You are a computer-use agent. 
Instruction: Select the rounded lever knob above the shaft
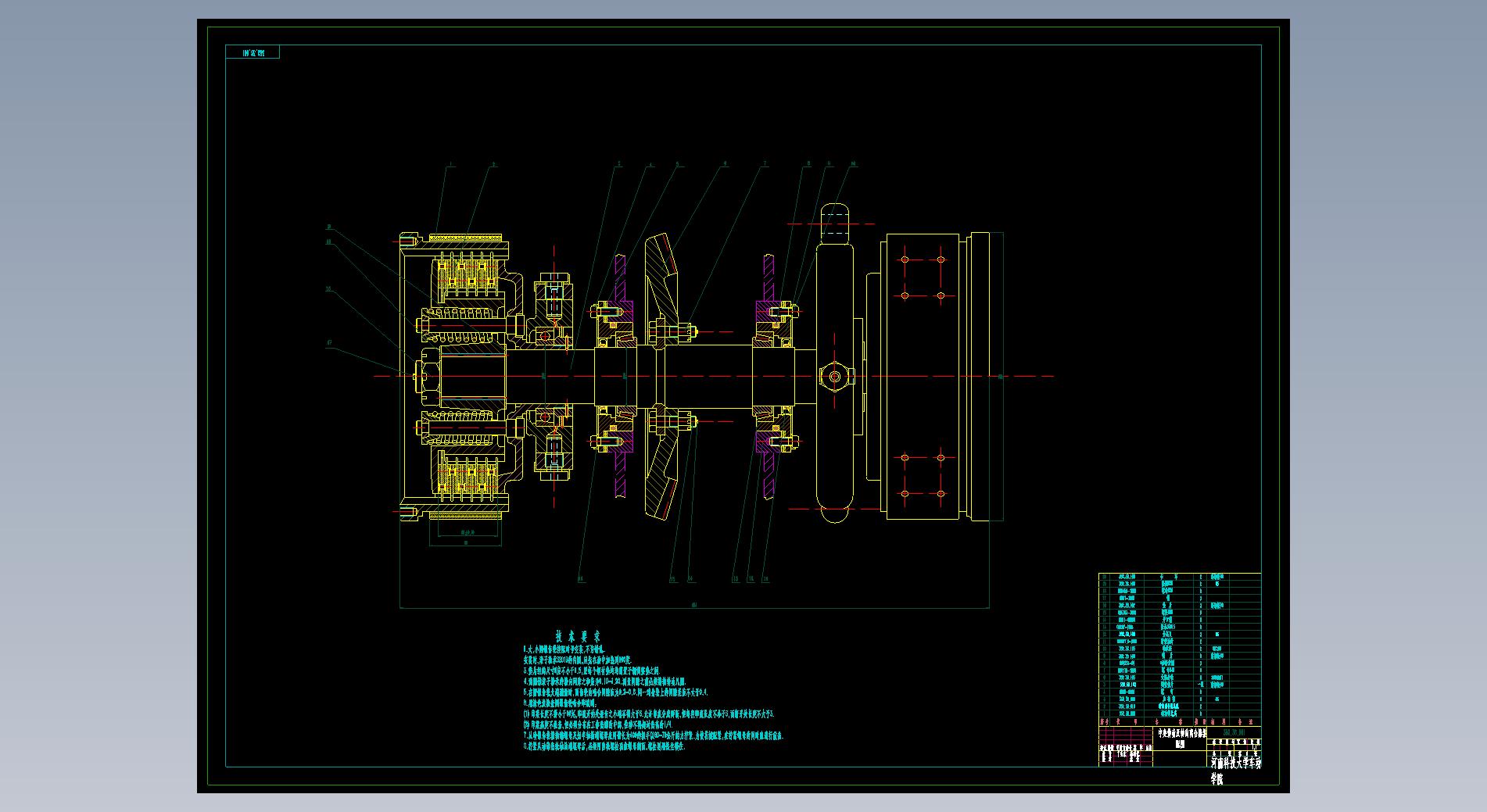[835, 225]
